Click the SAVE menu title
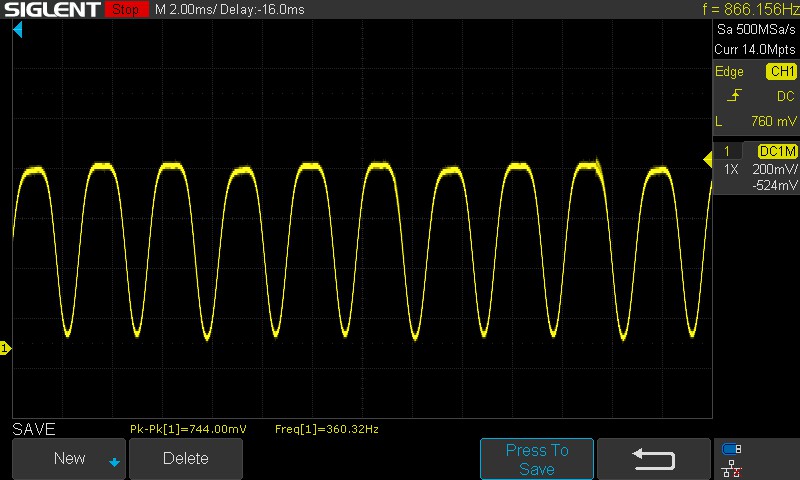Image resolution: width=800 pixels, height=480 pixels. tap(34, 429)
